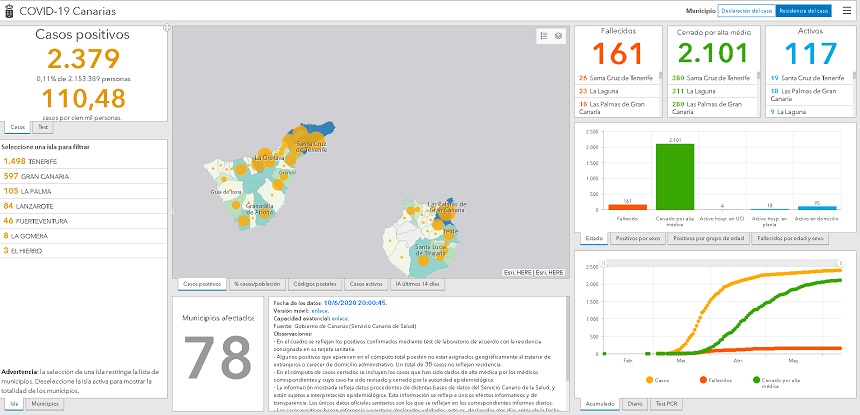Switch to the Municipios tab

[x=43, y=404]
